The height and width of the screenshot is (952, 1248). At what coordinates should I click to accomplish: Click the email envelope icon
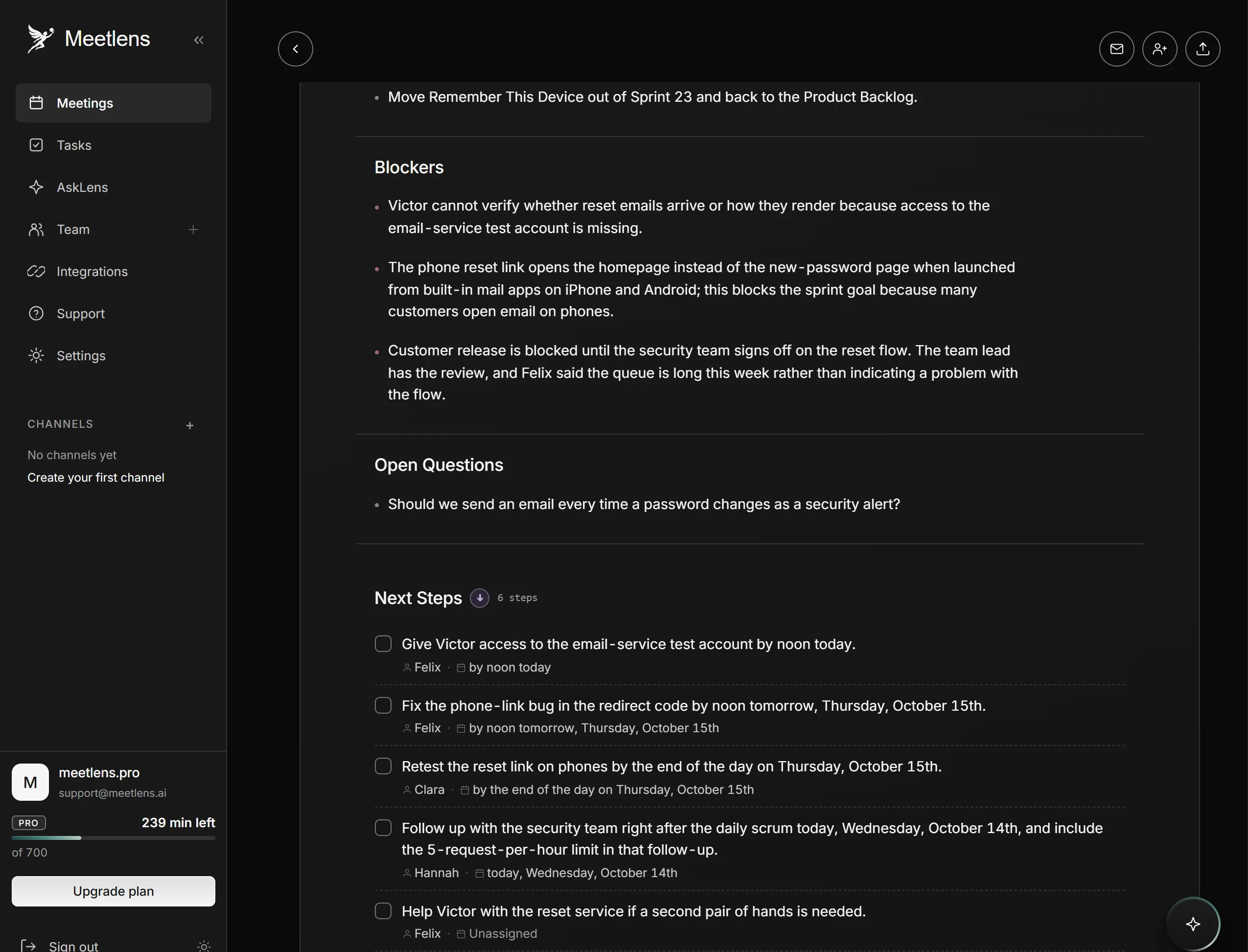1116,49
